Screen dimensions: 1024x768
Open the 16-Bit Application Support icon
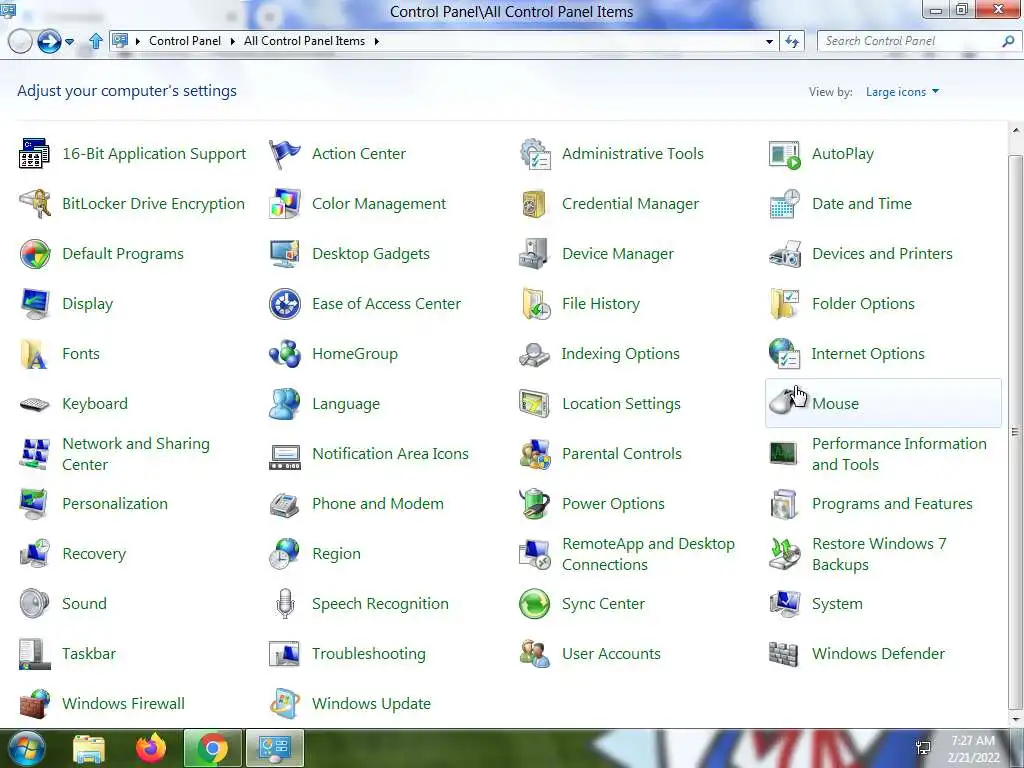pyautogui.click(x=34, y=153)
